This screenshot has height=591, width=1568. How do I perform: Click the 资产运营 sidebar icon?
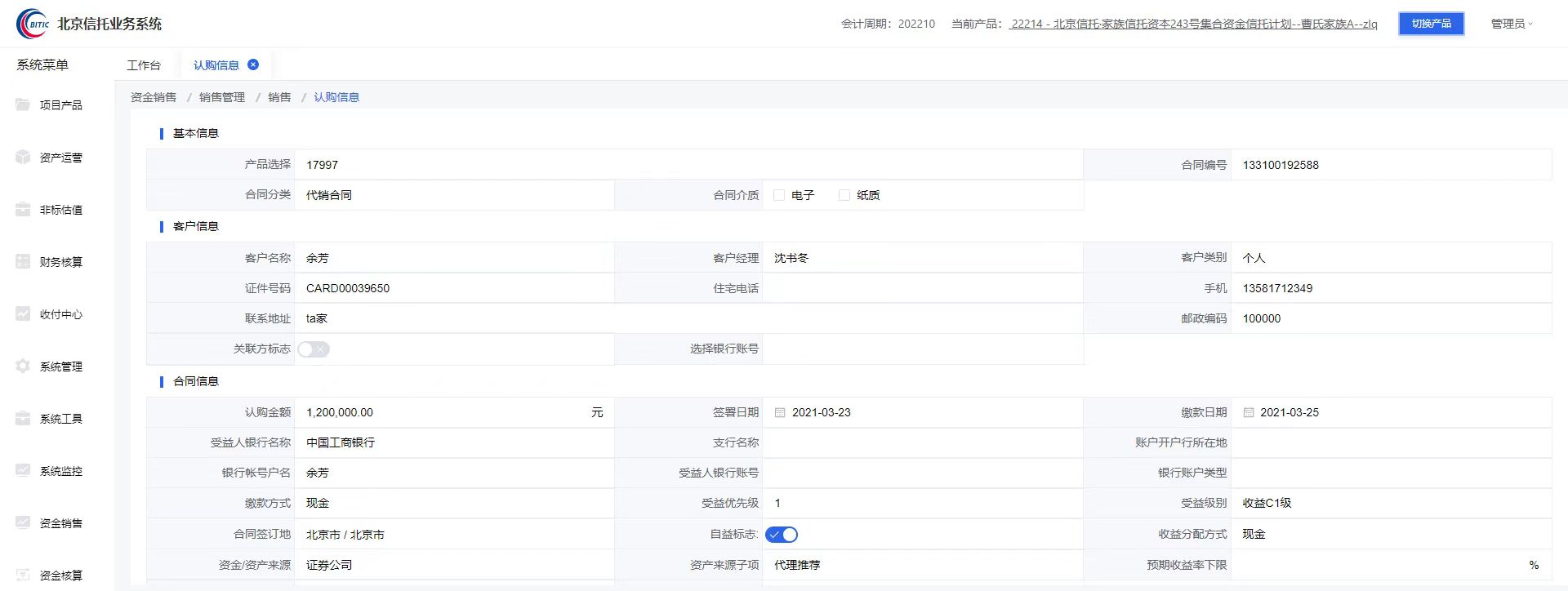point(23,157)
